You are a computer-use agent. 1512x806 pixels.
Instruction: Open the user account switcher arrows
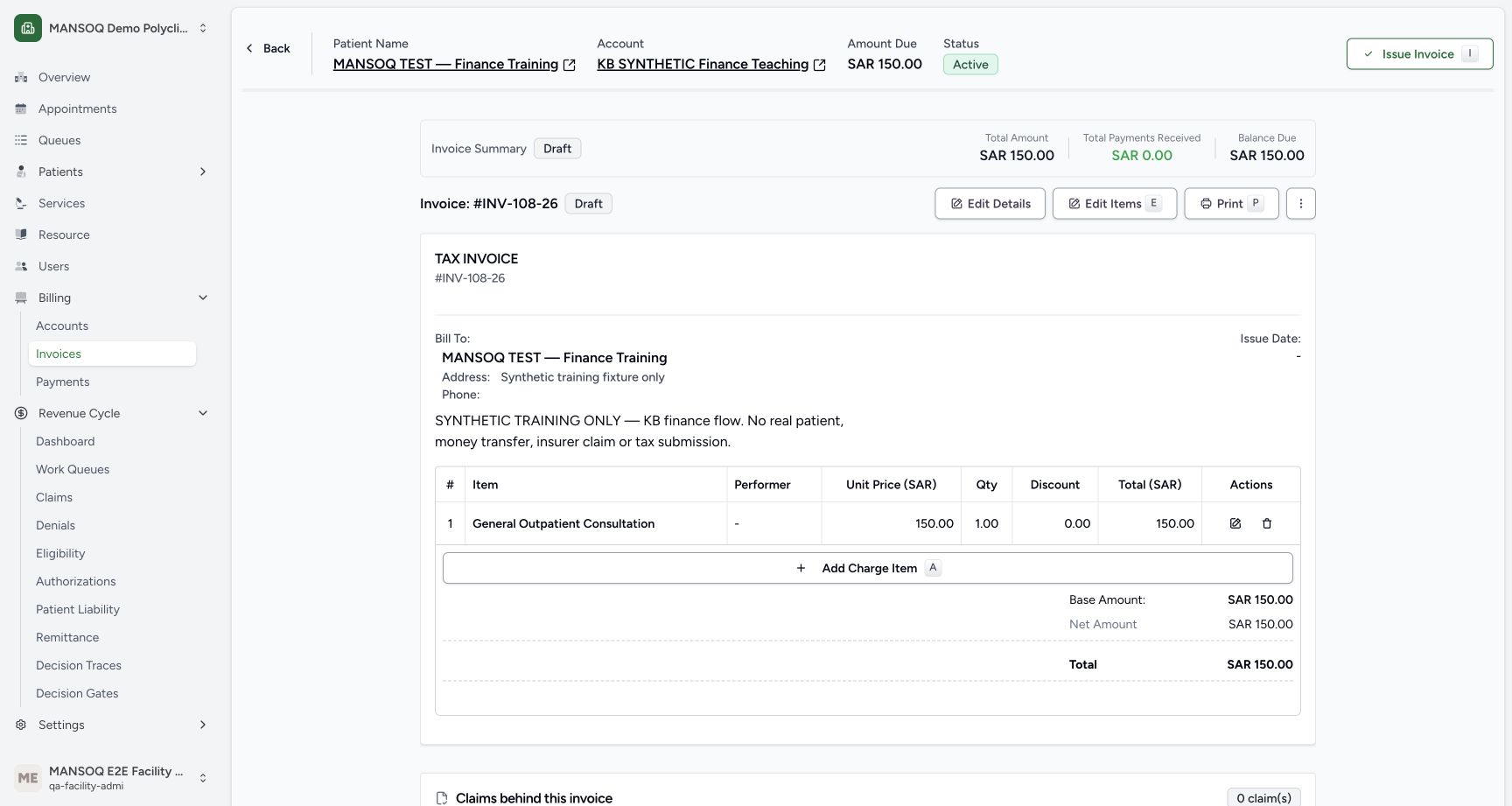[x=203, y=777]
